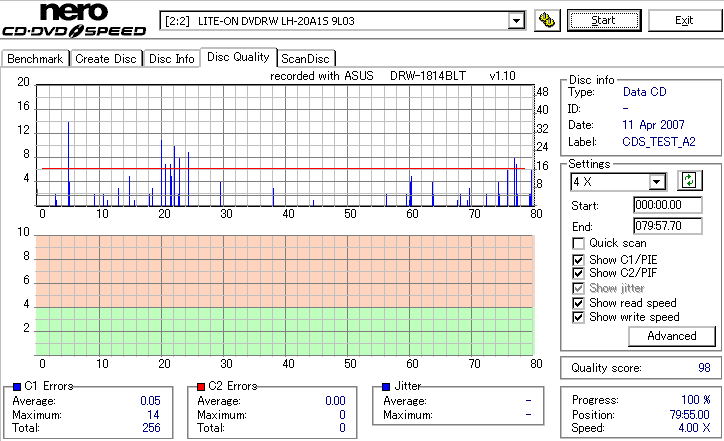Click the red C2 Errors legend square

[x=201, y=387]
